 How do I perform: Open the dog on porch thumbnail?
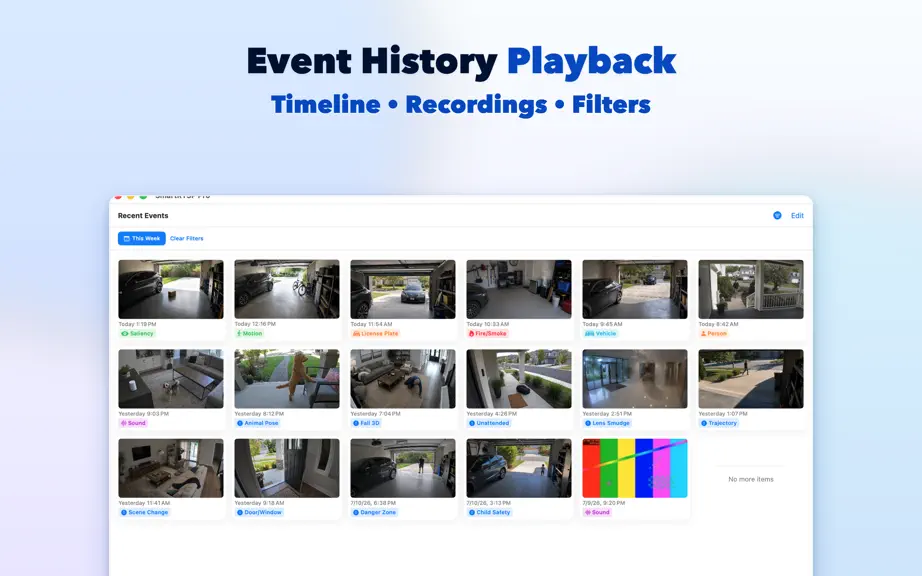coord(287,379)
